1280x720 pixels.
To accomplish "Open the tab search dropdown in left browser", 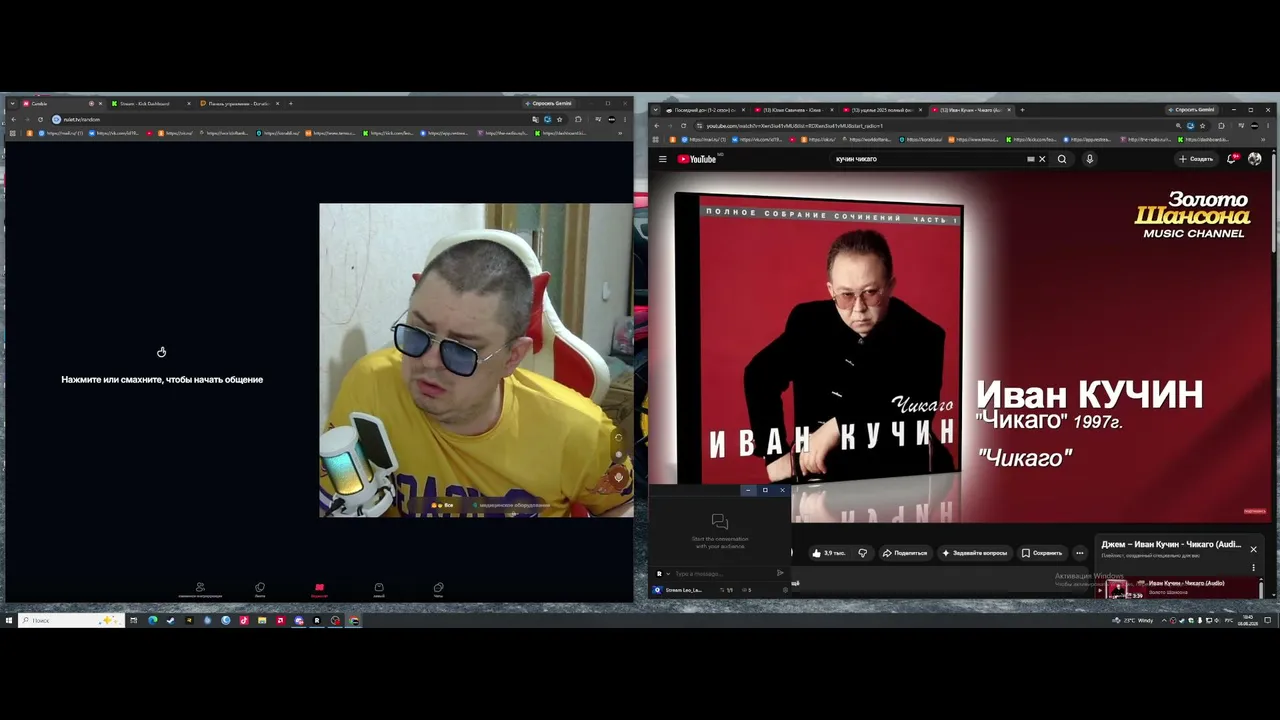I will pos(12,103).
